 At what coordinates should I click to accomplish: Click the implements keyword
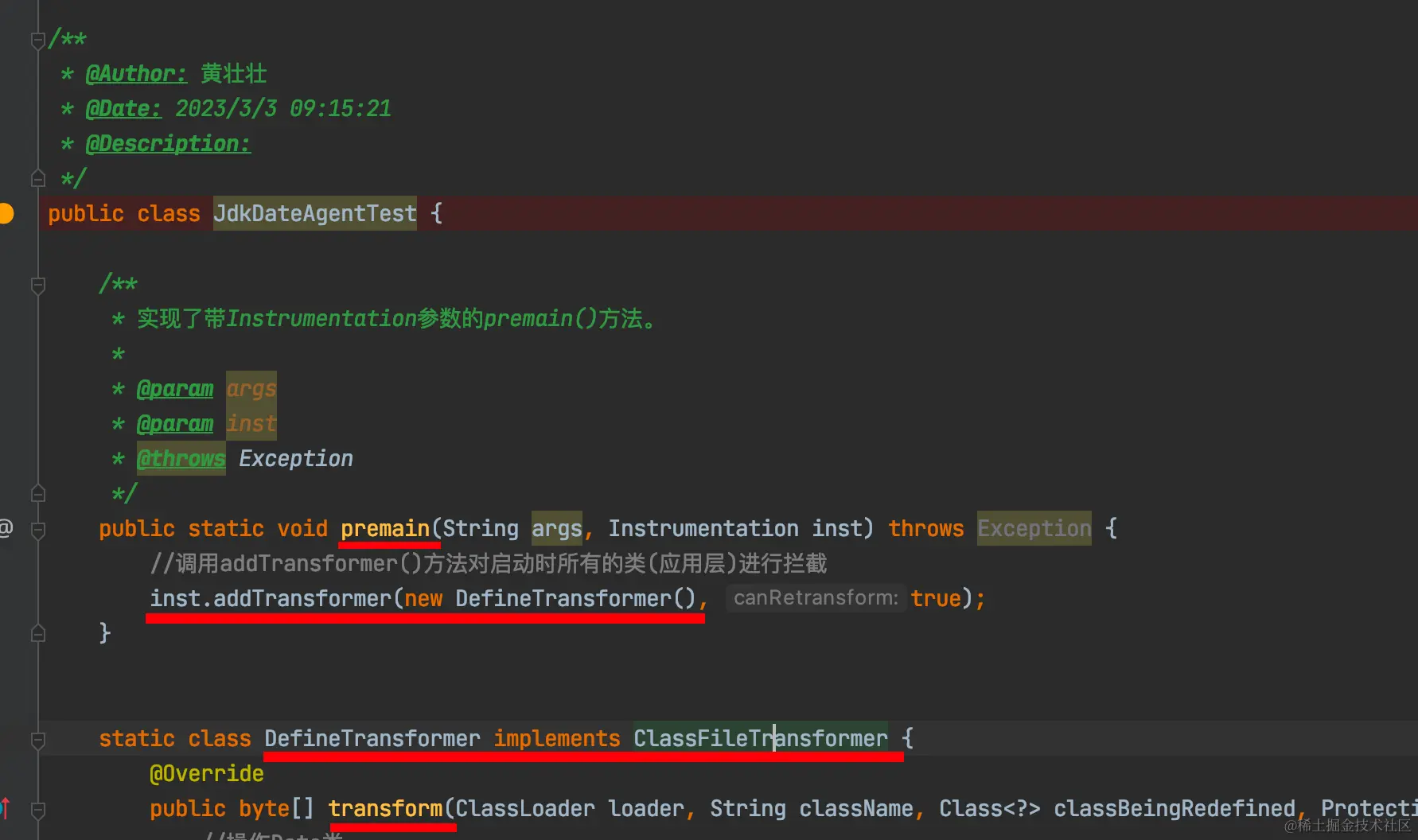pos(557,738)
